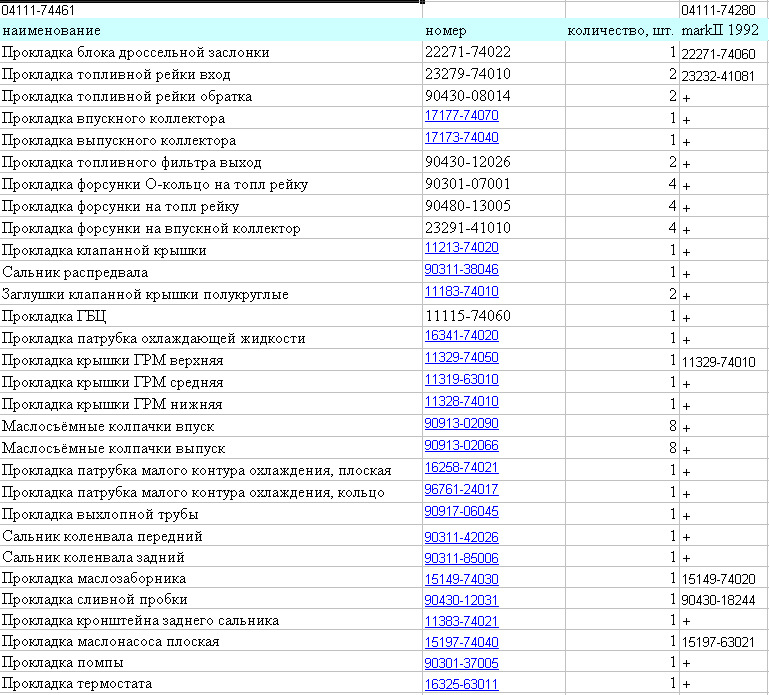This screenshot has height=695, width=769.
Task: Select cell 'Прокладка помпы'
Action: point(211,663)
